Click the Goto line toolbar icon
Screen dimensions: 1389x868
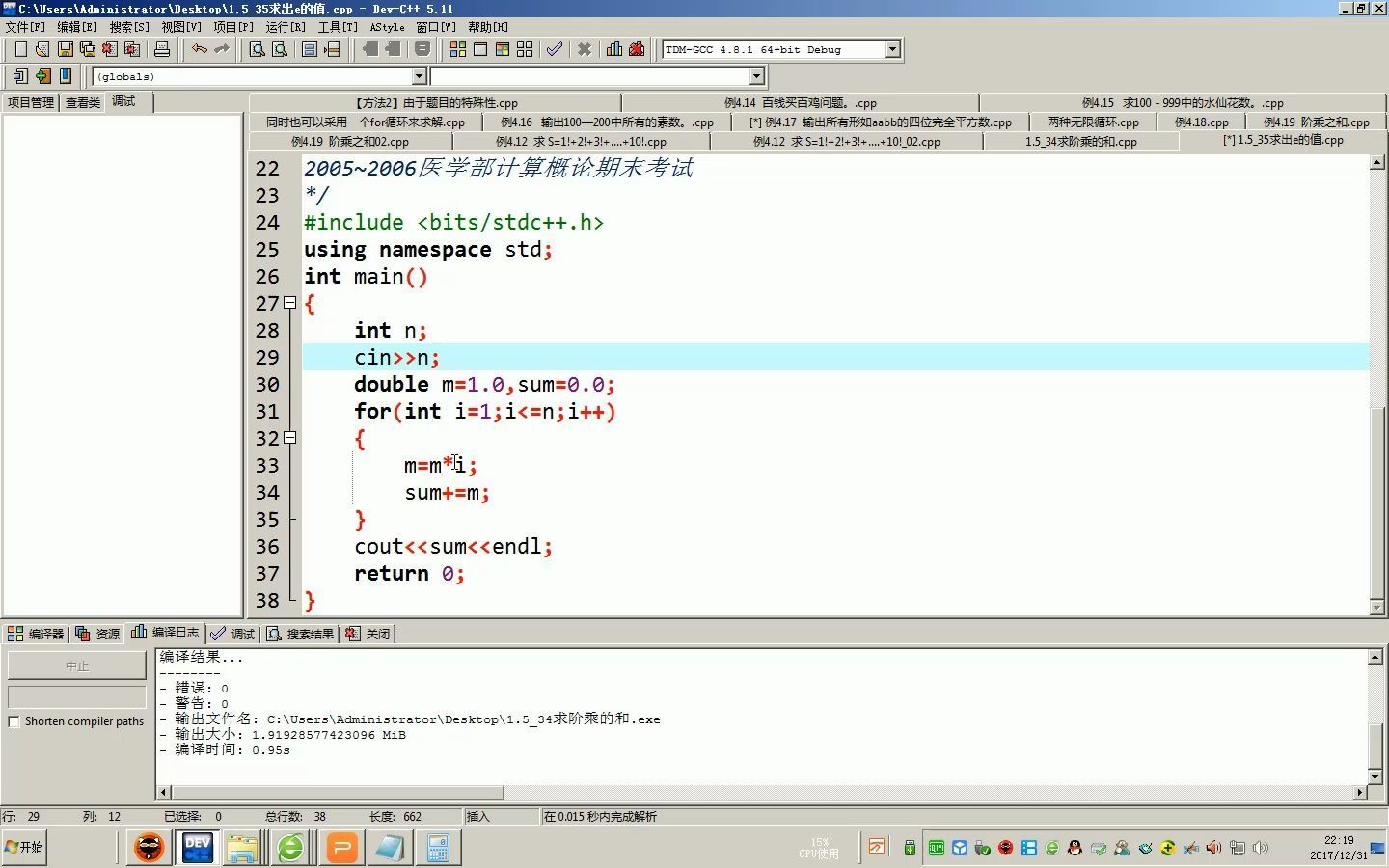point(332,49)
